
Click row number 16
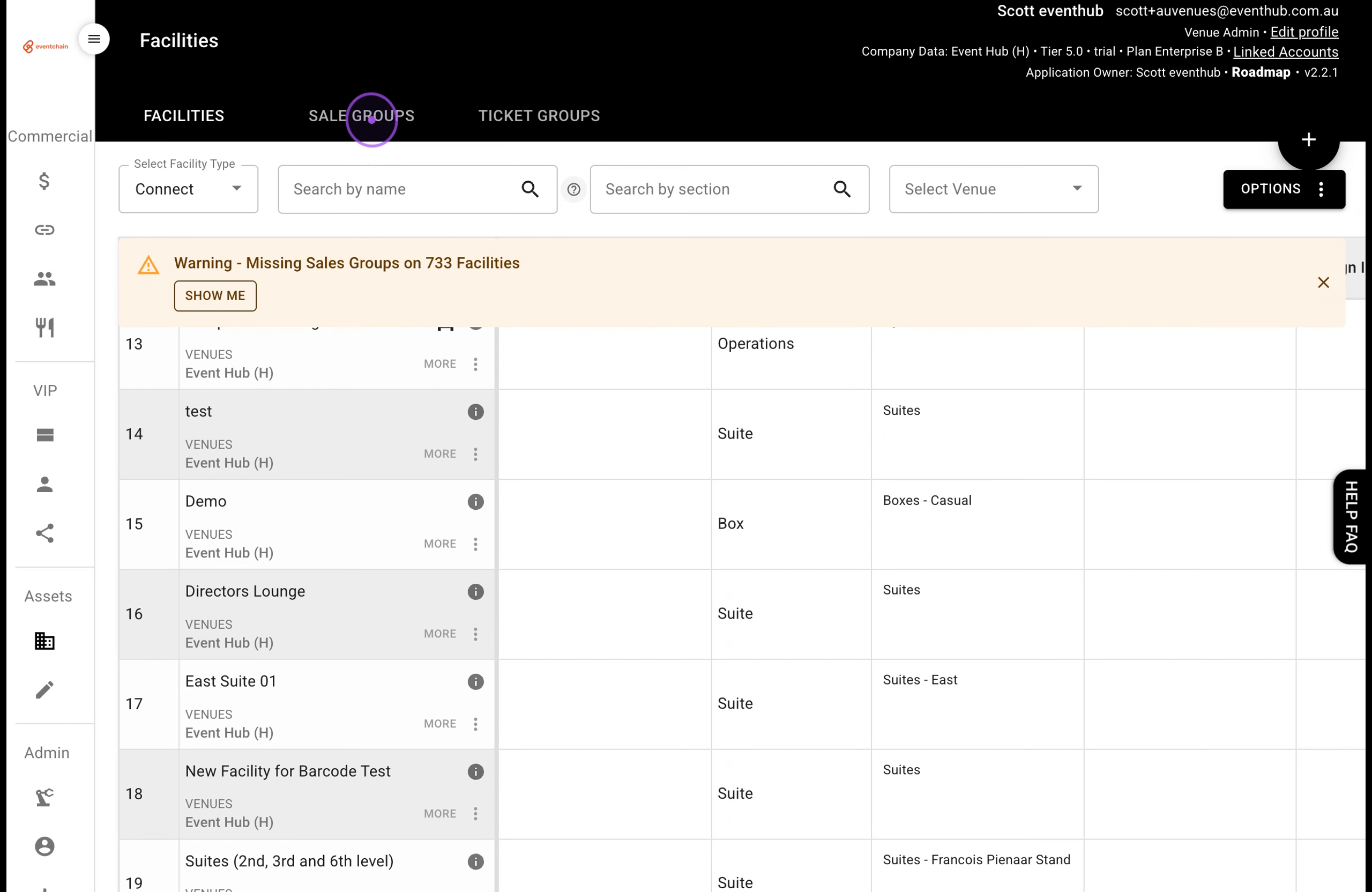pyautogui.click(x=135, y=614)
